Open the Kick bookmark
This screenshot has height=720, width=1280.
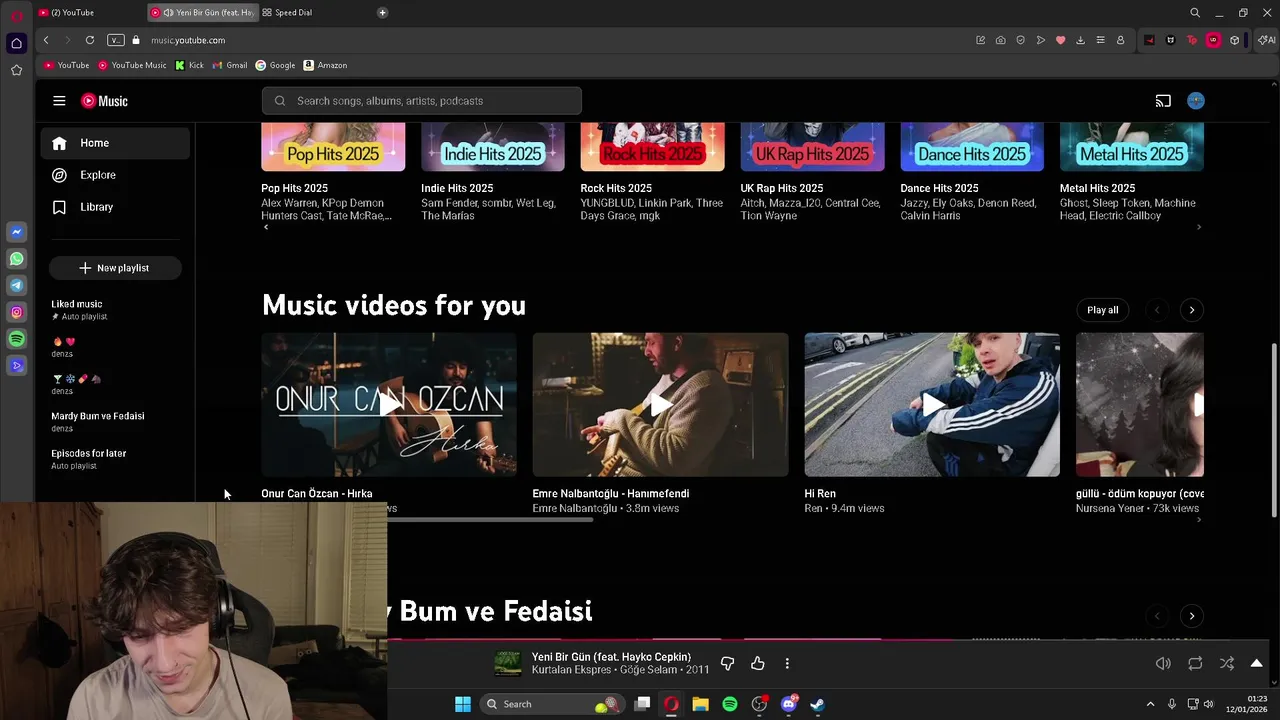(x=189, y=65)
